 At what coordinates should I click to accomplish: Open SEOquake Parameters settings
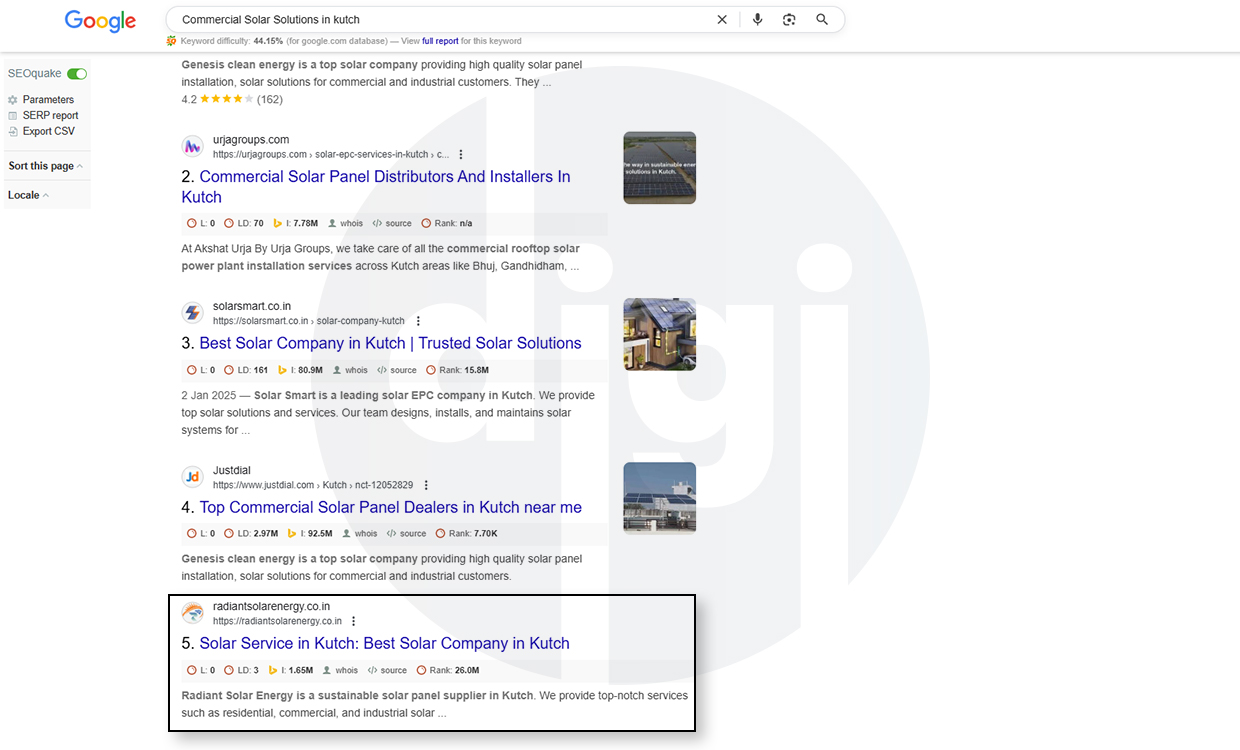47,100
